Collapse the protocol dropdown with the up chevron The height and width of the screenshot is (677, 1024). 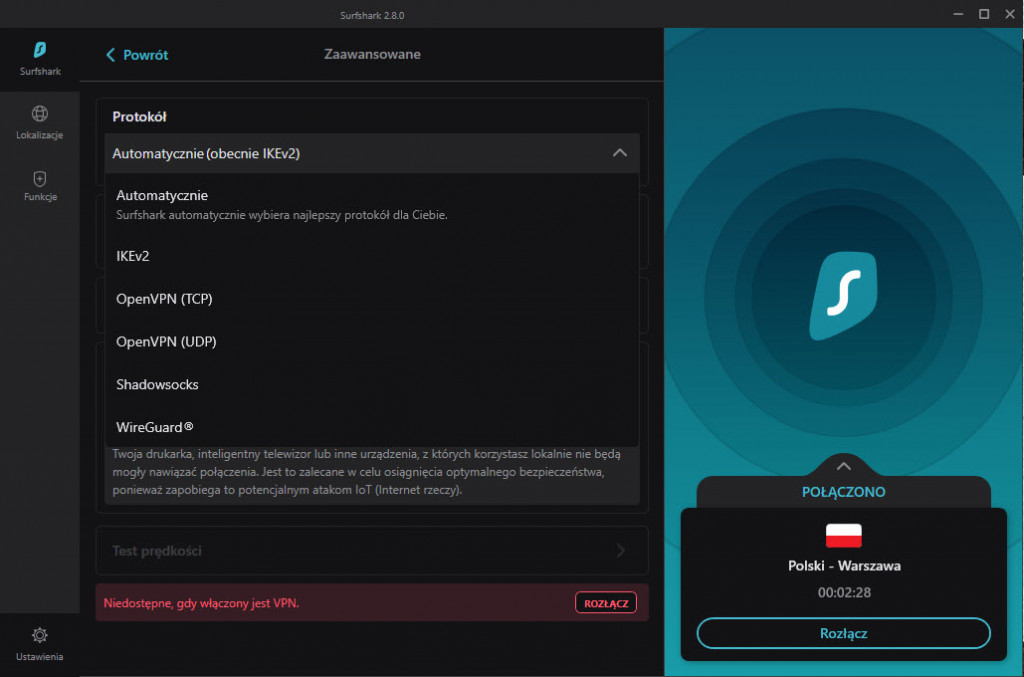pyautogui.click(x=620, y=153)
